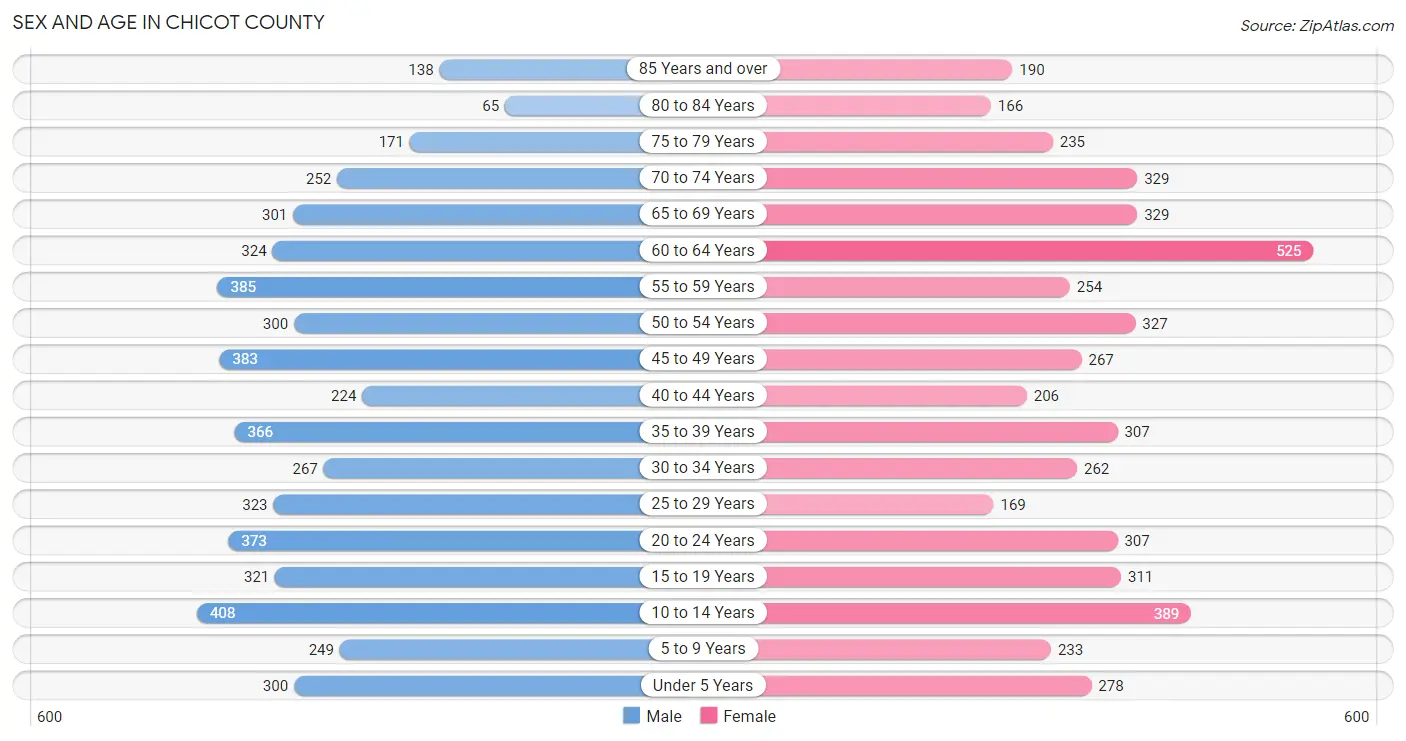Click the 70 to 74 Years label

tap(703, 177)
